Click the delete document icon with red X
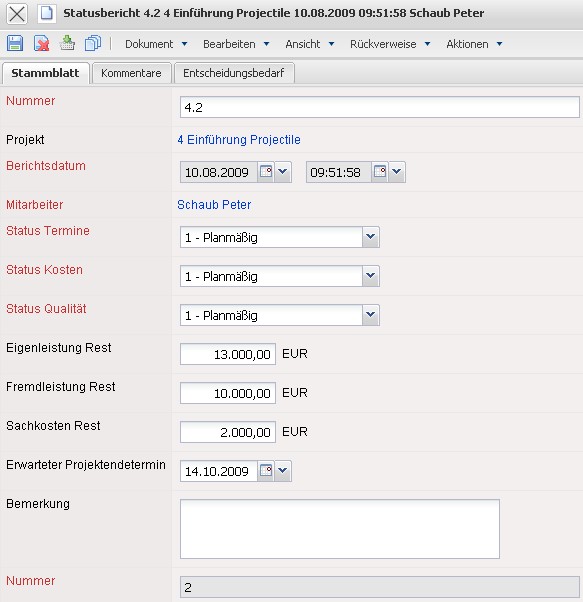The image size is (583, 602). (x=41, y=43)
